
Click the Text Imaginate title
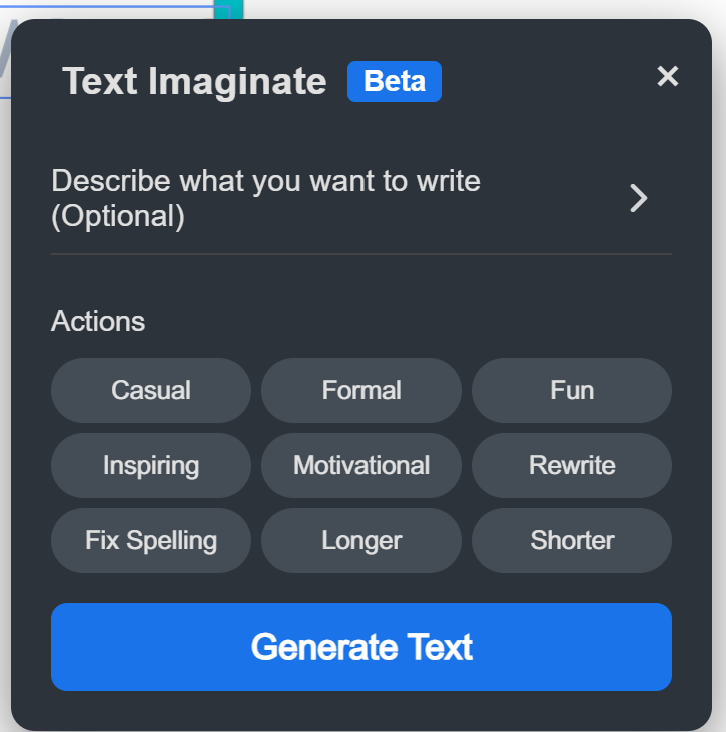pos(194,81)
